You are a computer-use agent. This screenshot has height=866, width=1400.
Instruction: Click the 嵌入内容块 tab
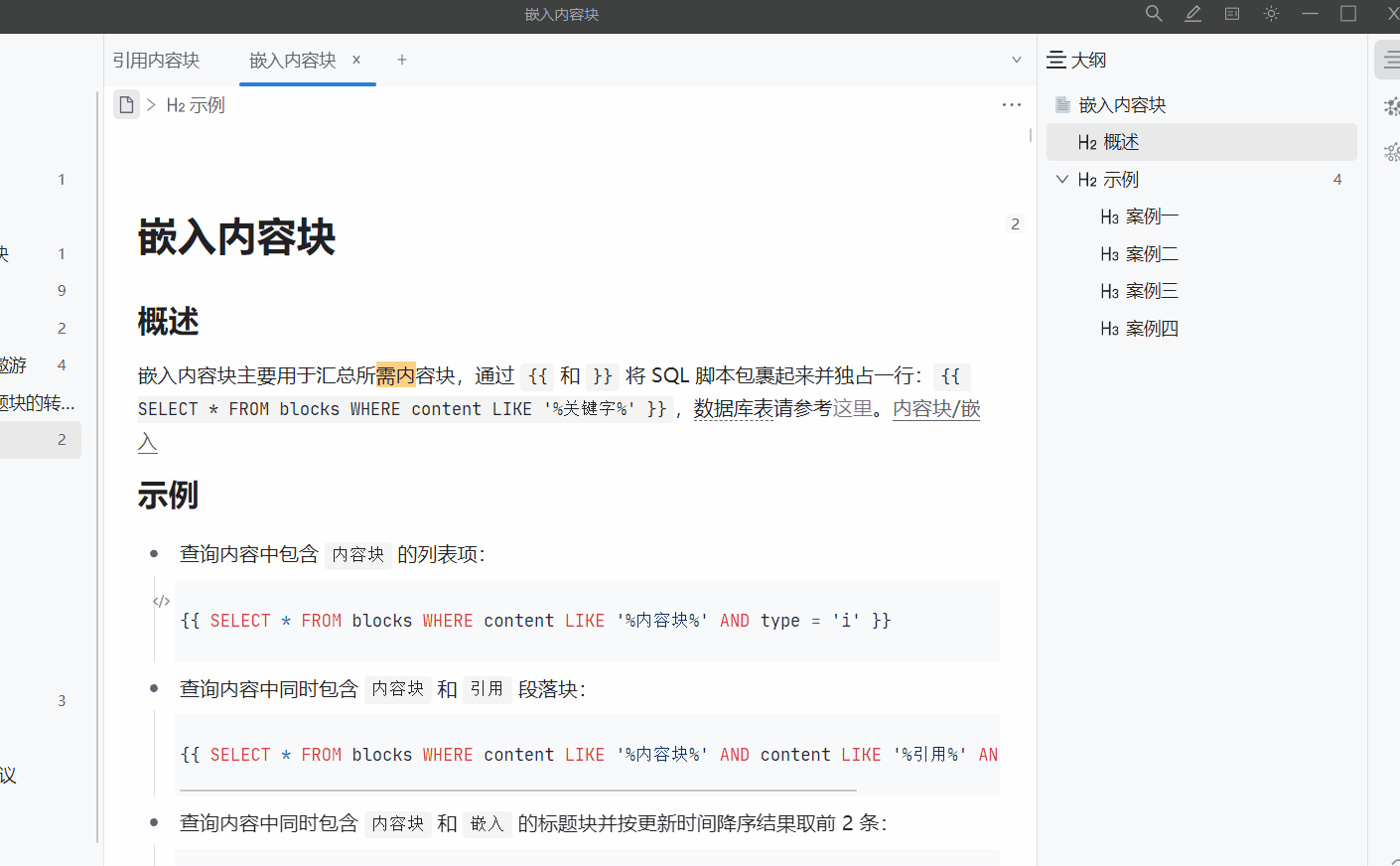[x=291, y=60]
